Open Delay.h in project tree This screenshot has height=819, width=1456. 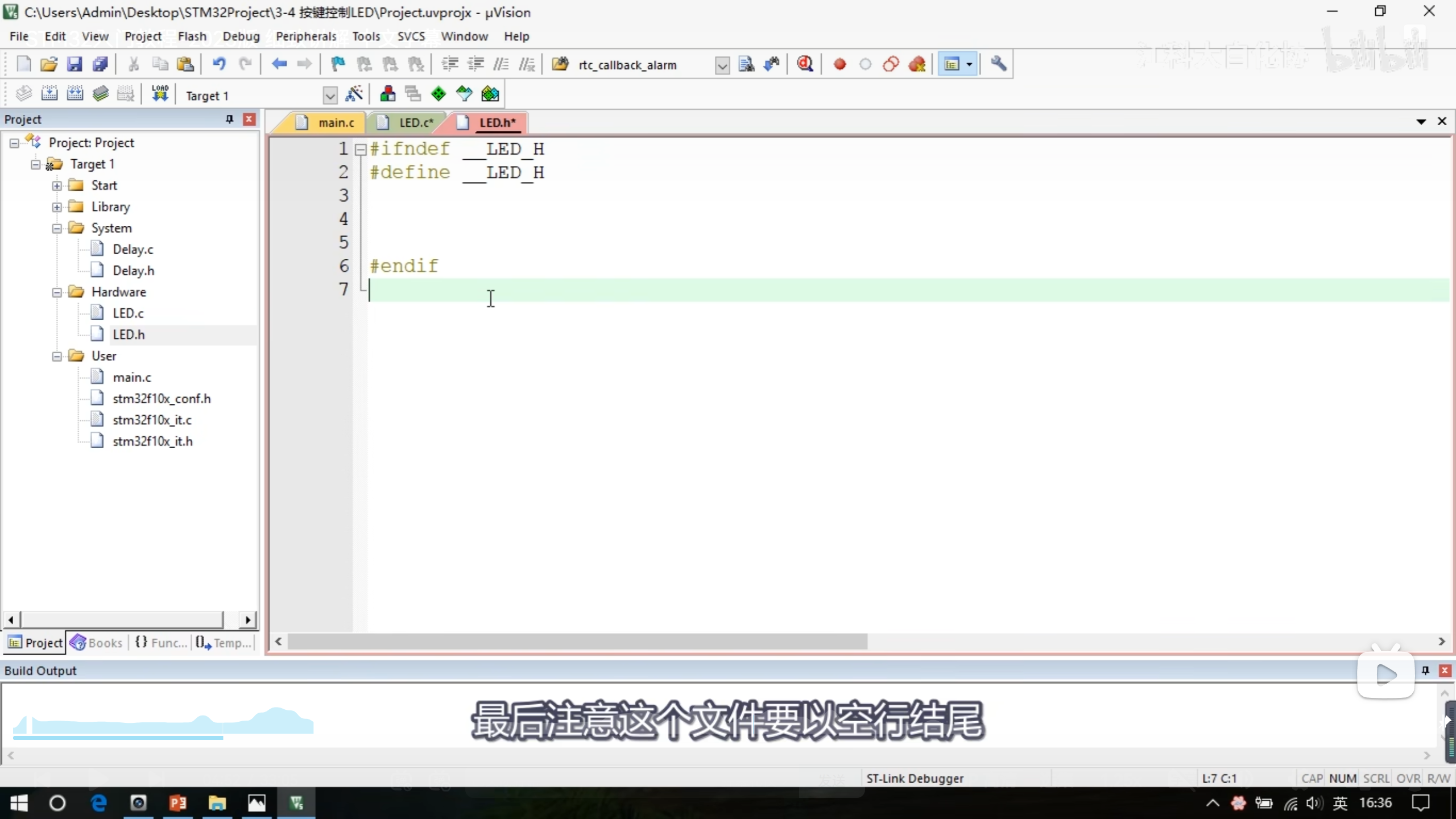(133, 271)
